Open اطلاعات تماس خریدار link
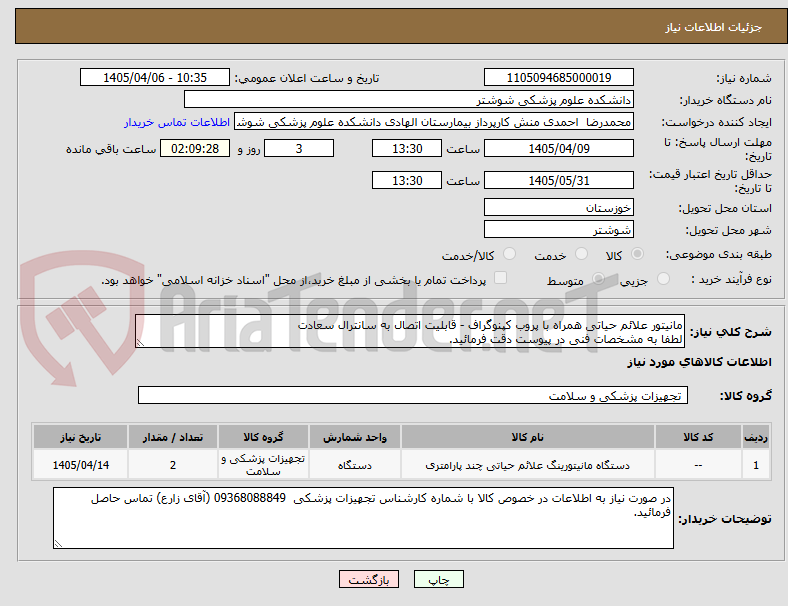The height and width of the screenshot is (606, 788). pyautogui.click(x=177, y=122)
